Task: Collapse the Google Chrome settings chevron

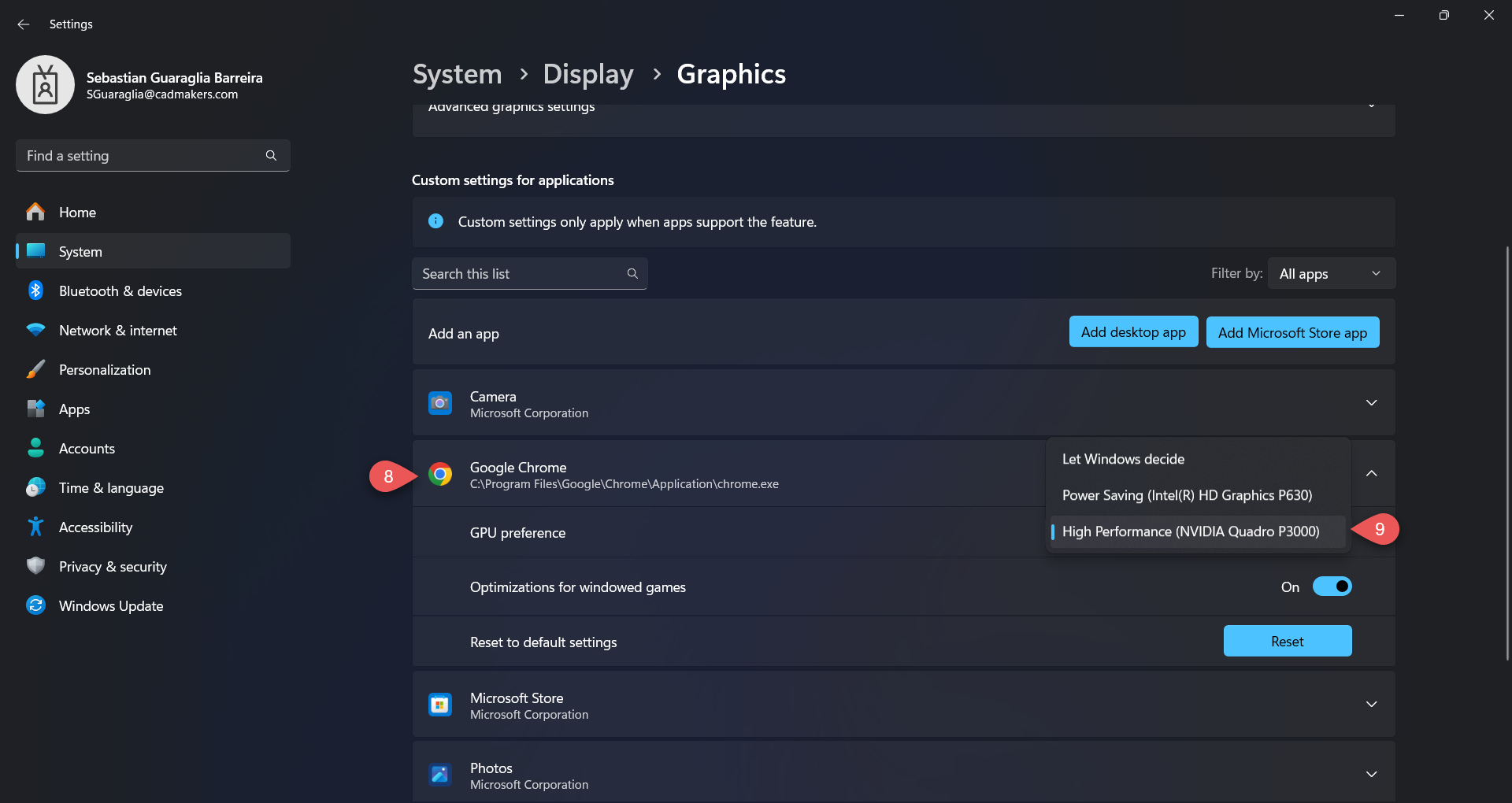Action: coord(1372,474)
